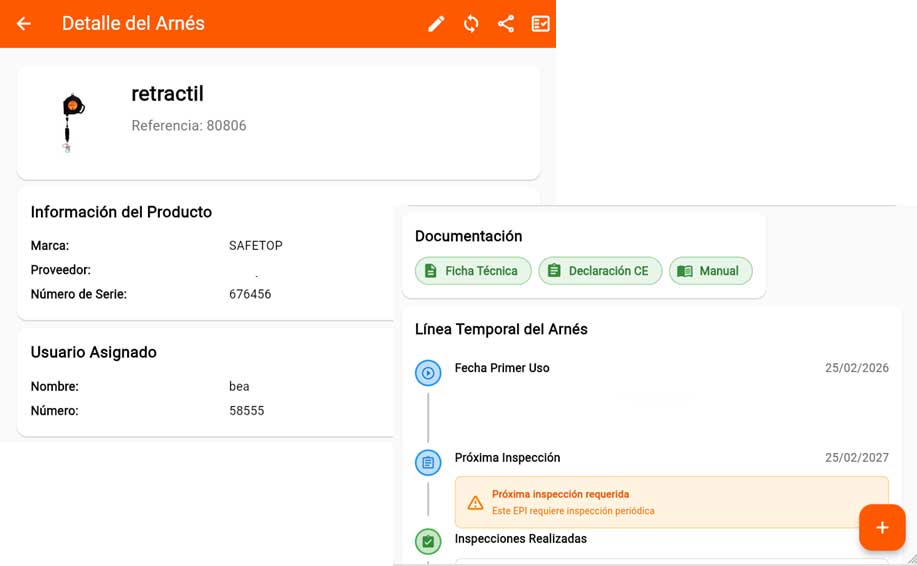The width and height of the screenshot is (917, 566).
Task: Click the 'Línea Temporal del Arnés' heading
Action: click(501, 329)
